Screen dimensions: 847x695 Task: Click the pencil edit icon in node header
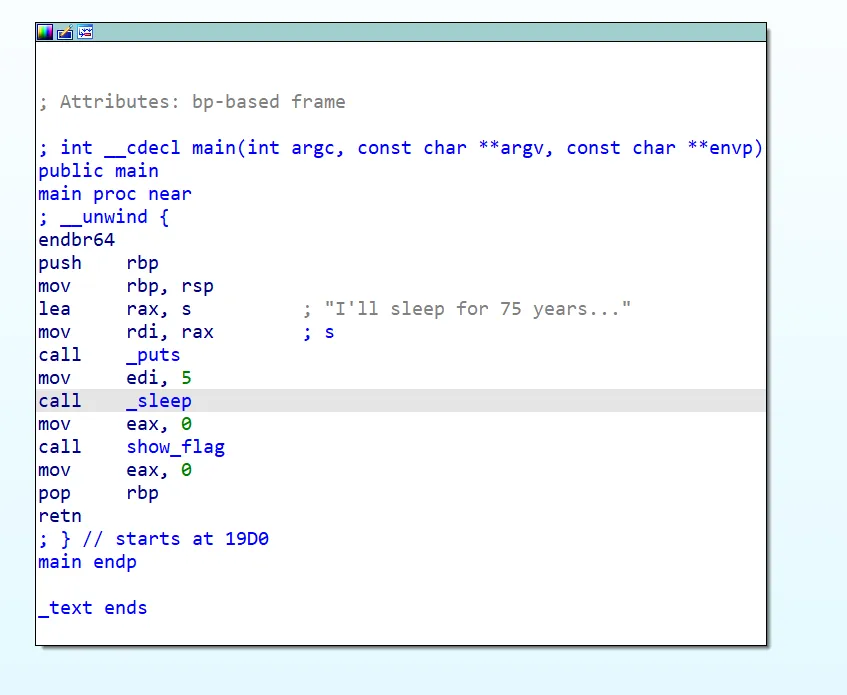65,32
